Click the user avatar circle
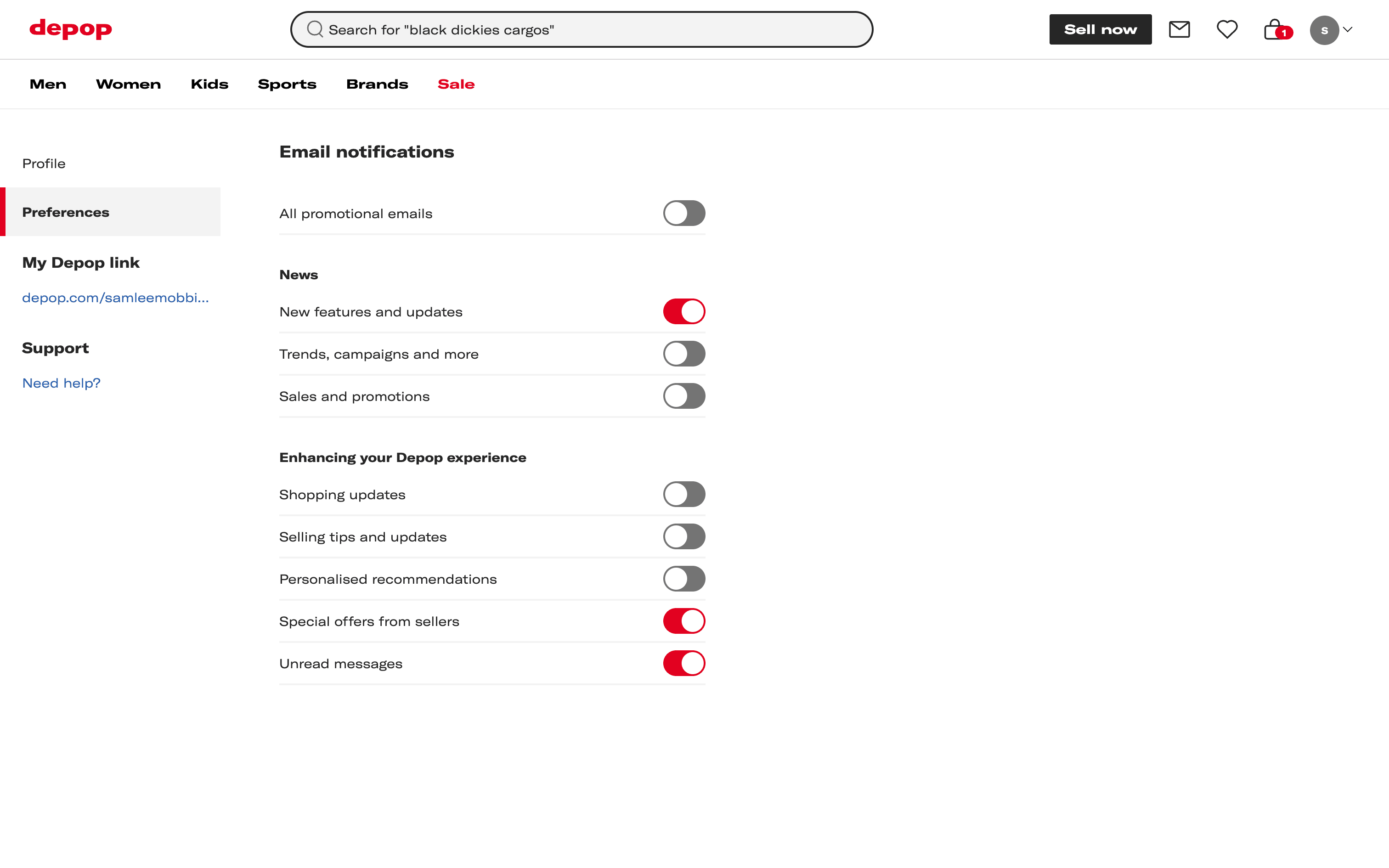The height and width of the screenshot is (868, 1389). tap(1324, 30)
